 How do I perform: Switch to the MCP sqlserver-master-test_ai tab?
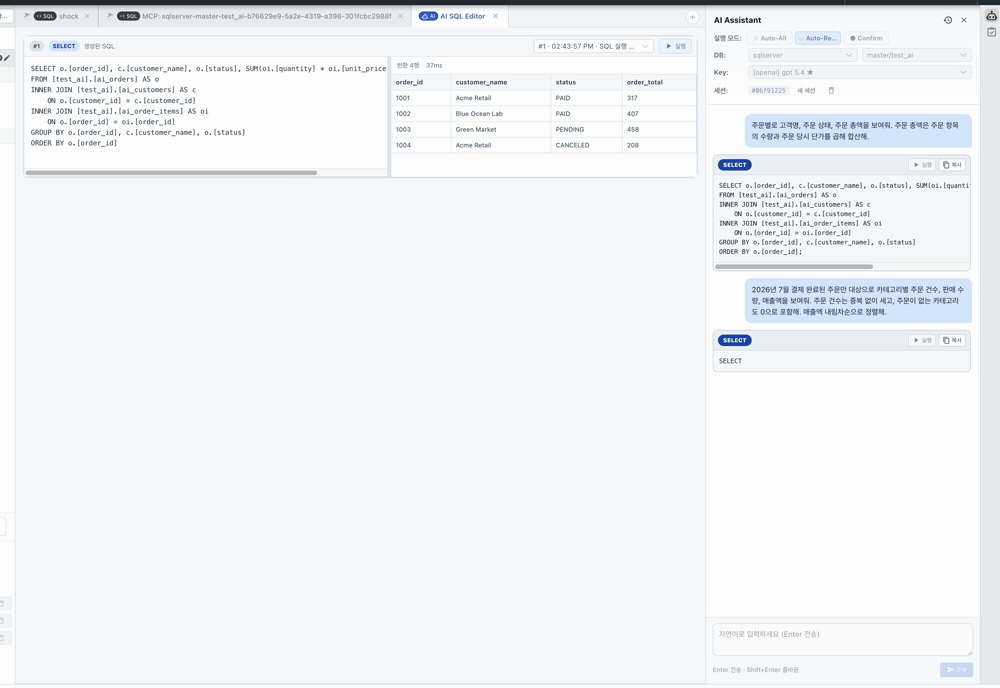255,16
